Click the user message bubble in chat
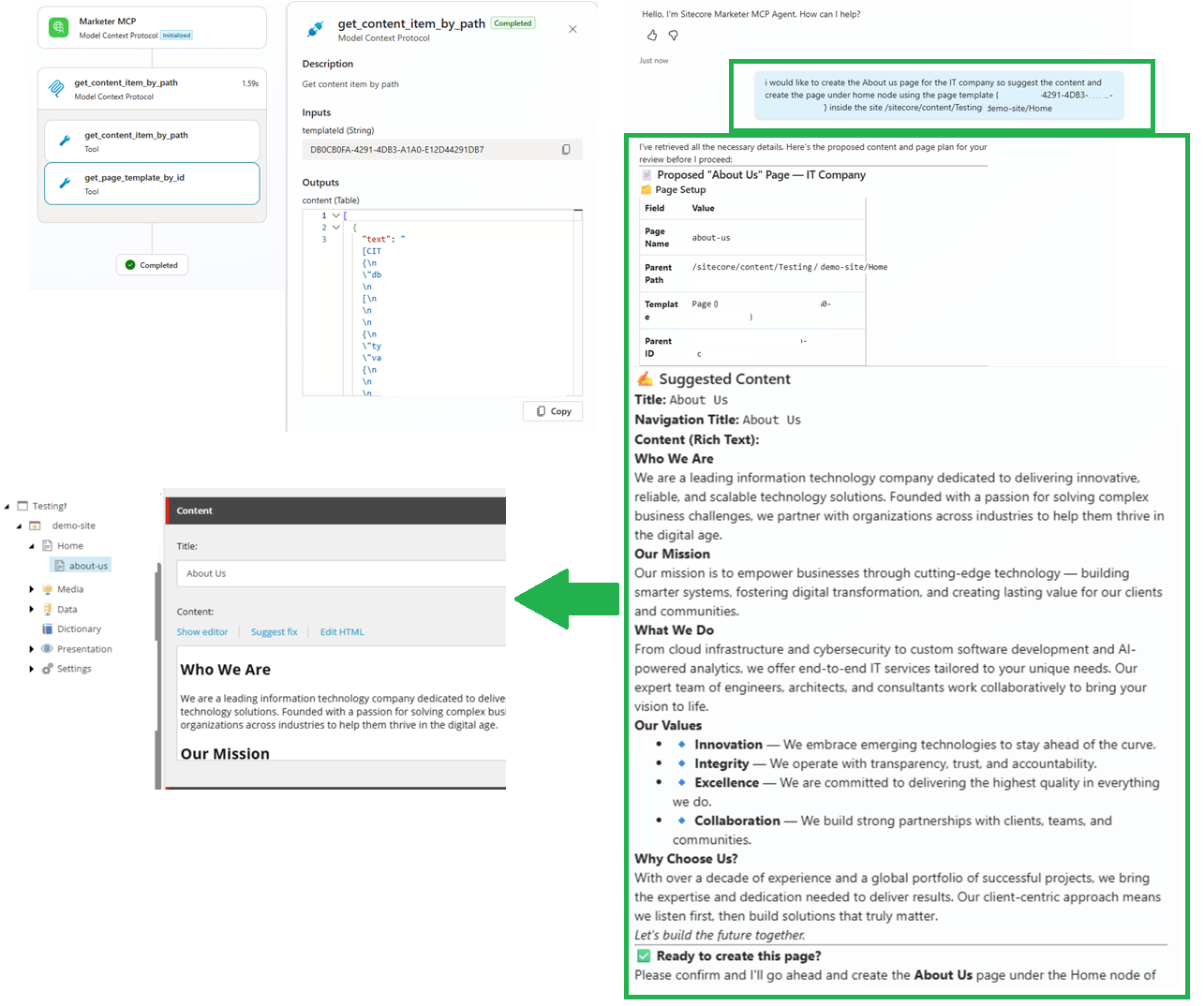 click(x=940, y=95)
